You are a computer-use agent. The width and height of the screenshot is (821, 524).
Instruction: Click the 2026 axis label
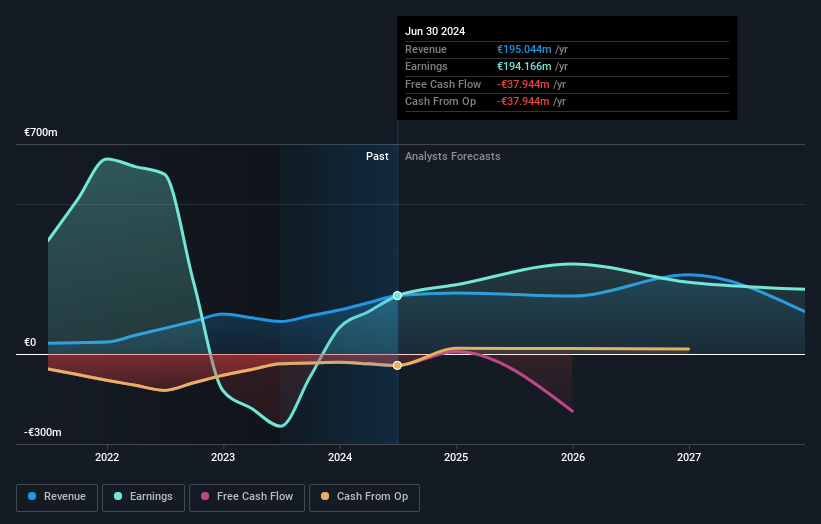pyautogui.click(x=573, y=458)
